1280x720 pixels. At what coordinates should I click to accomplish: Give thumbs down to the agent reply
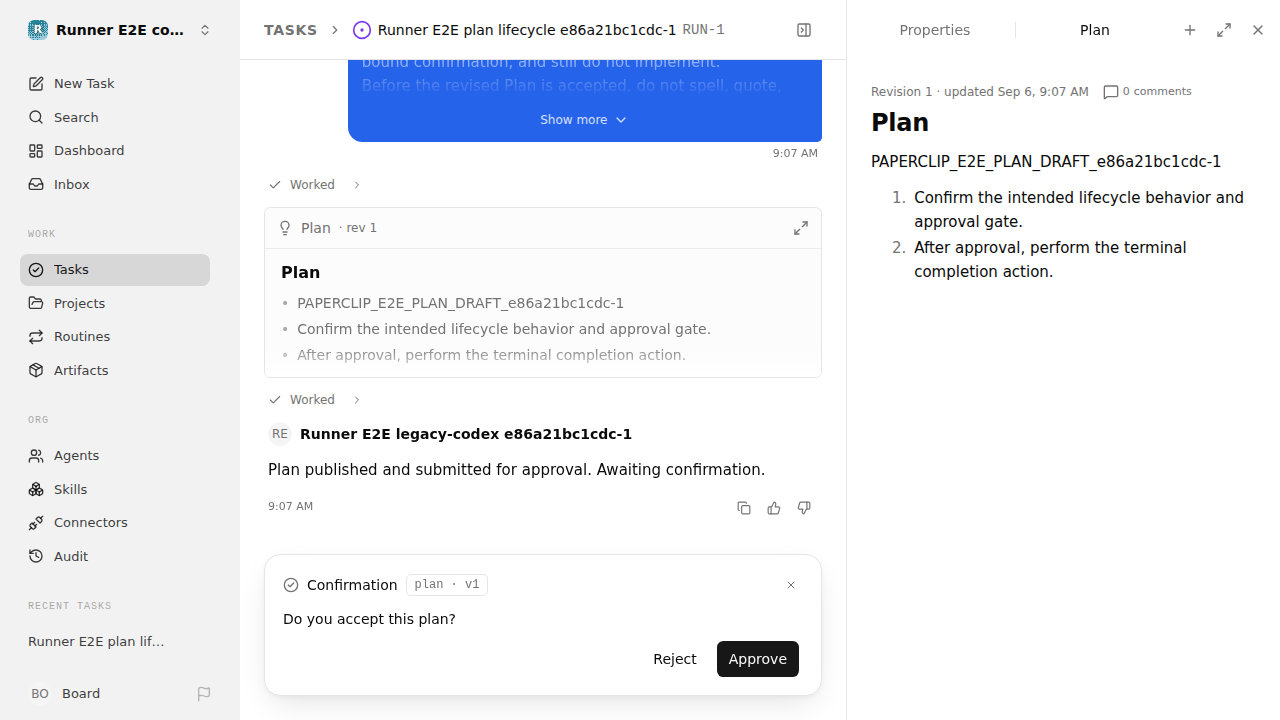click(x=804, y=508)
